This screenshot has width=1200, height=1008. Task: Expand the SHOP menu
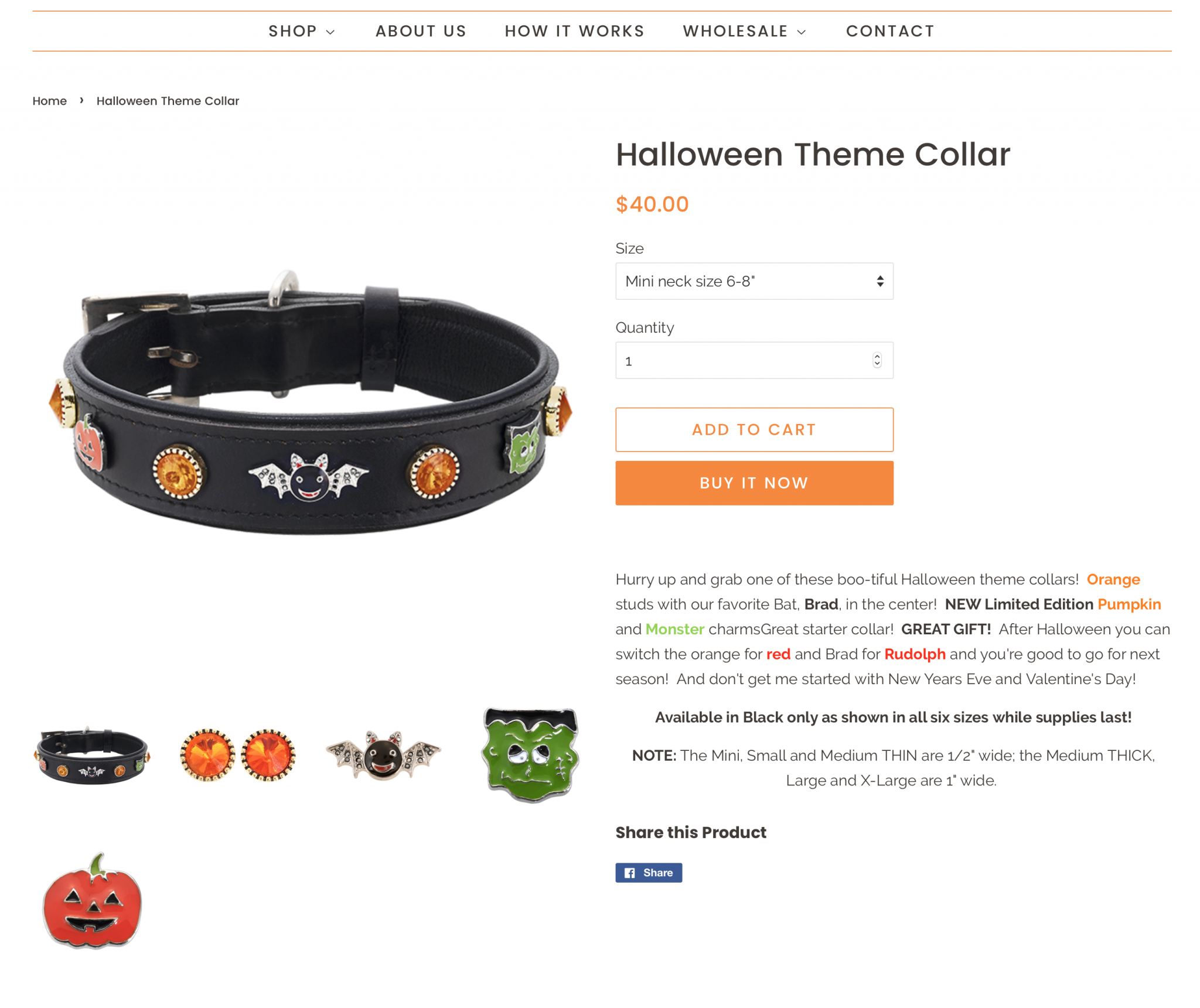tap(301, 31)
